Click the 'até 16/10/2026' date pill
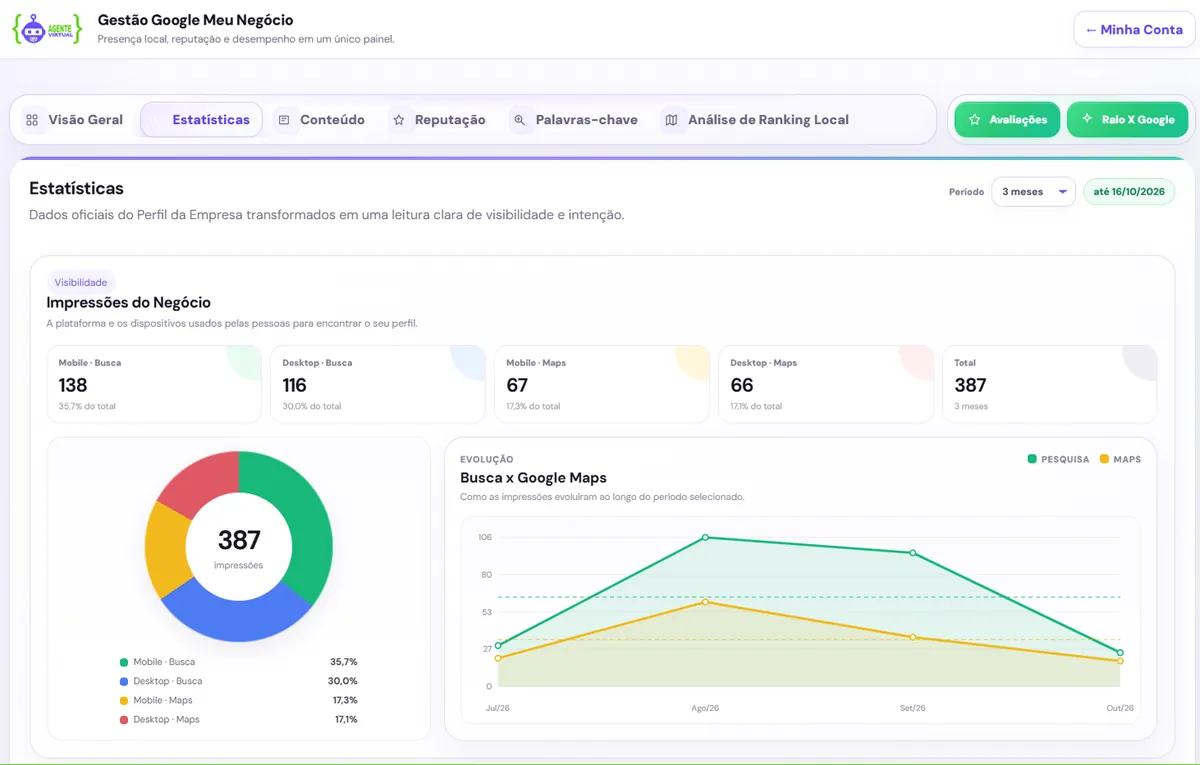The image size is (1200, 765). (1129, 192)
